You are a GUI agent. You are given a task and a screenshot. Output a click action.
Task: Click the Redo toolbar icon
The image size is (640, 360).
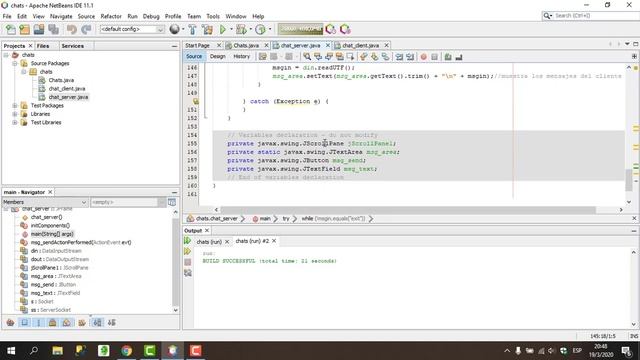[86, 29]
